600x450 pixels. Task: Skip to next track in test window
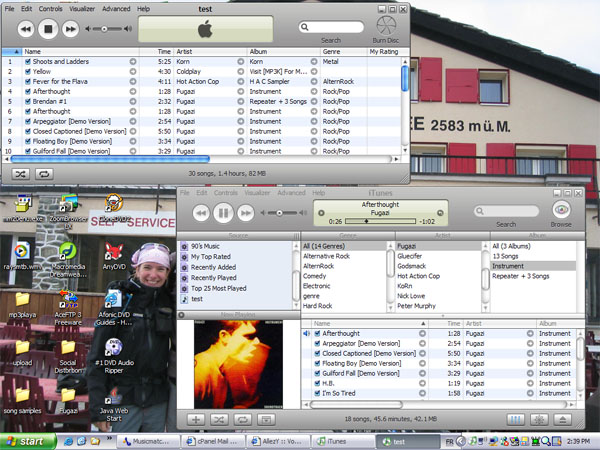71,29
